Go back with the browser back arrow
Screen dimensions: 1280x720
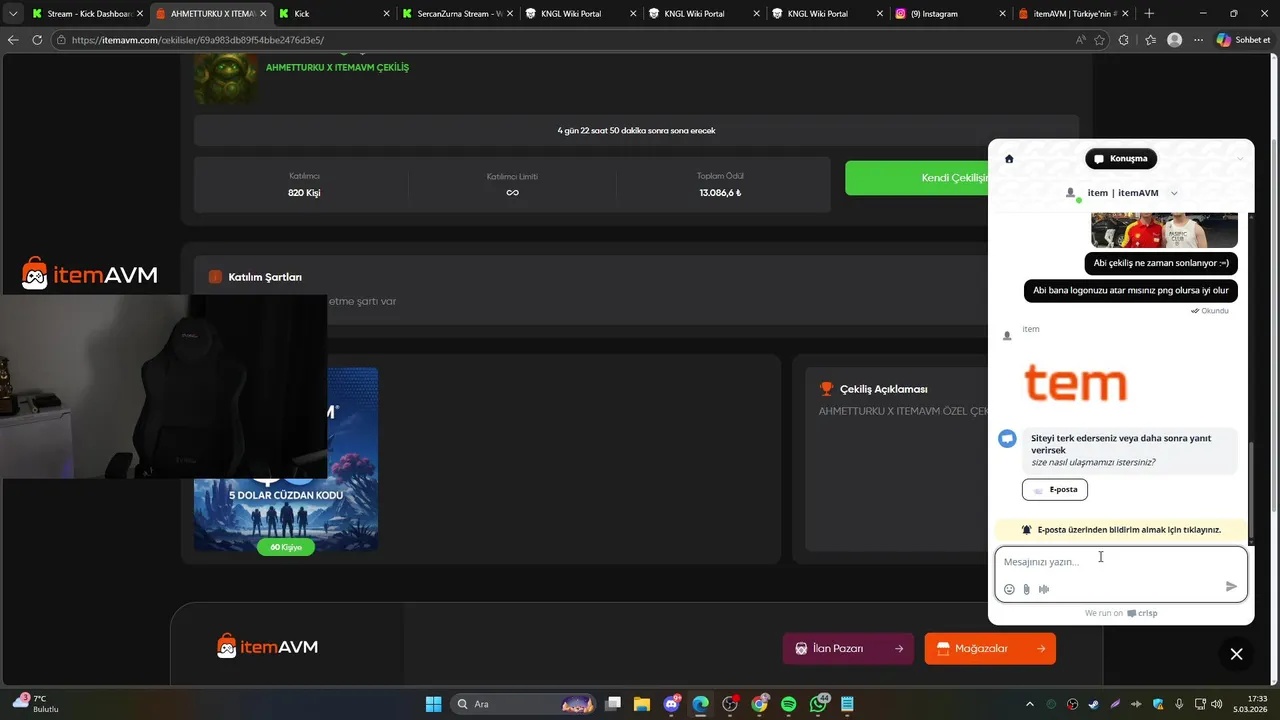(x=13, y=40)
